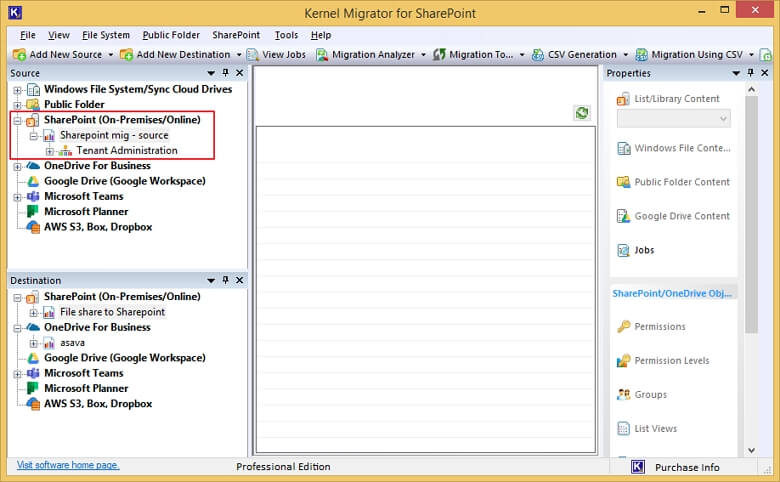780x482 pixels.
Task: Toggle the Properties panel pushpin
Action: (751, 73)
